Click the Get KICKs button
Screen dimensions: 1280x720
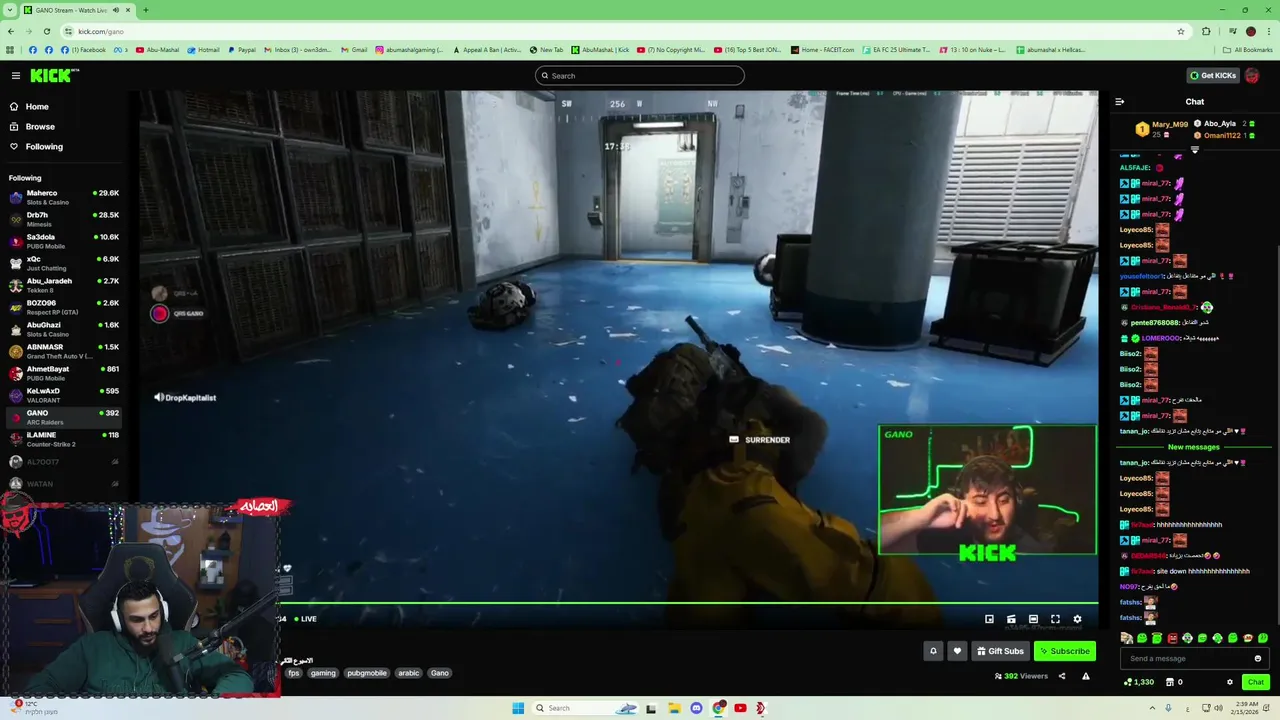coord(1212,76)
